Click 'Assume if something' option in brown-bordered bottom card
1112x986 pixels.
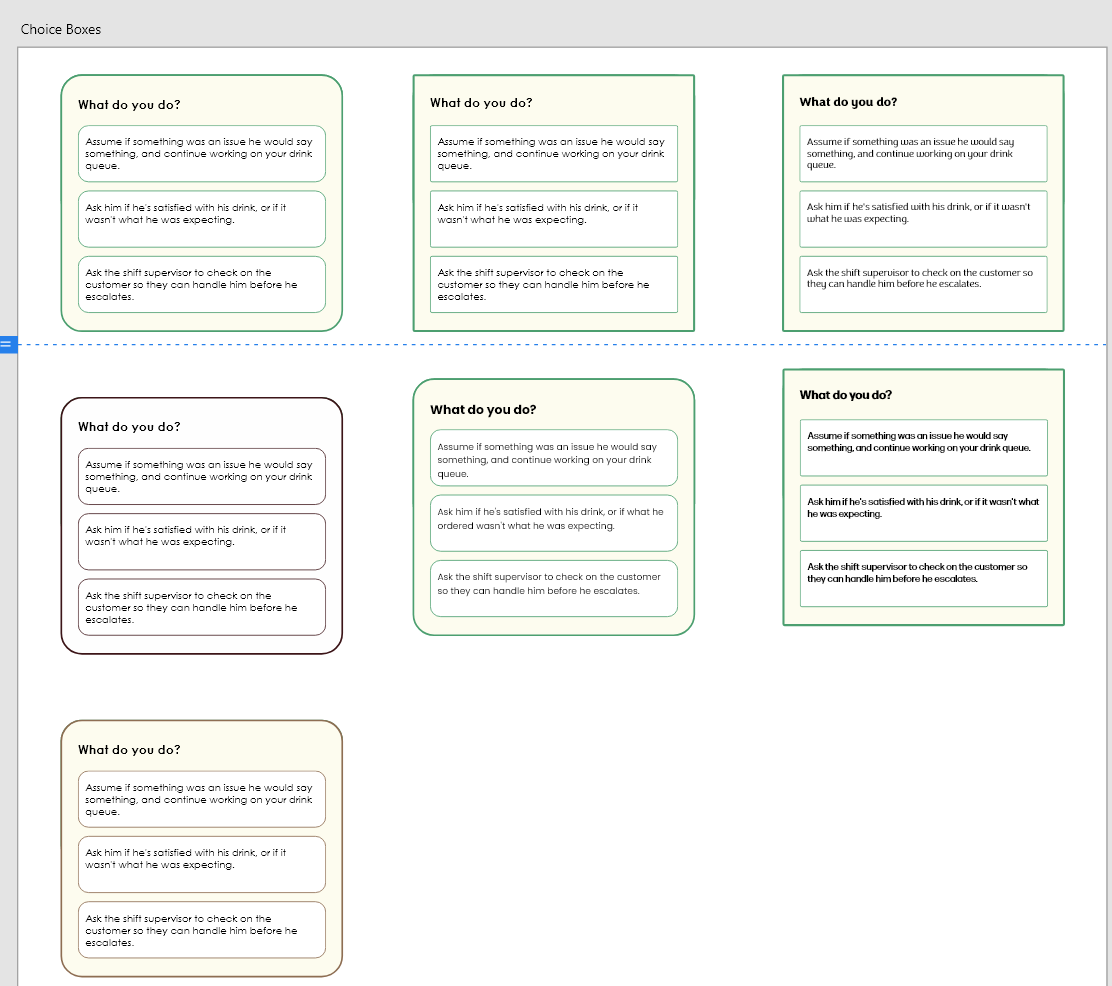tap(201, 799)
